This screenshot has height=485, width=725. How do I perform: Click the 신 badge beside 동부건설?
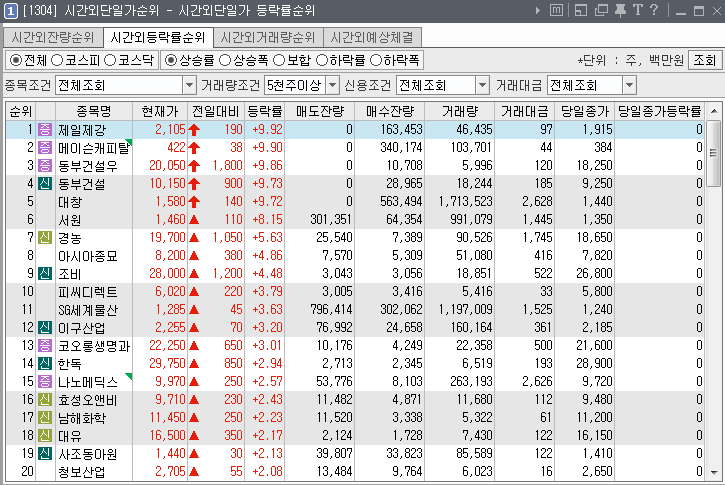(44, 184)
